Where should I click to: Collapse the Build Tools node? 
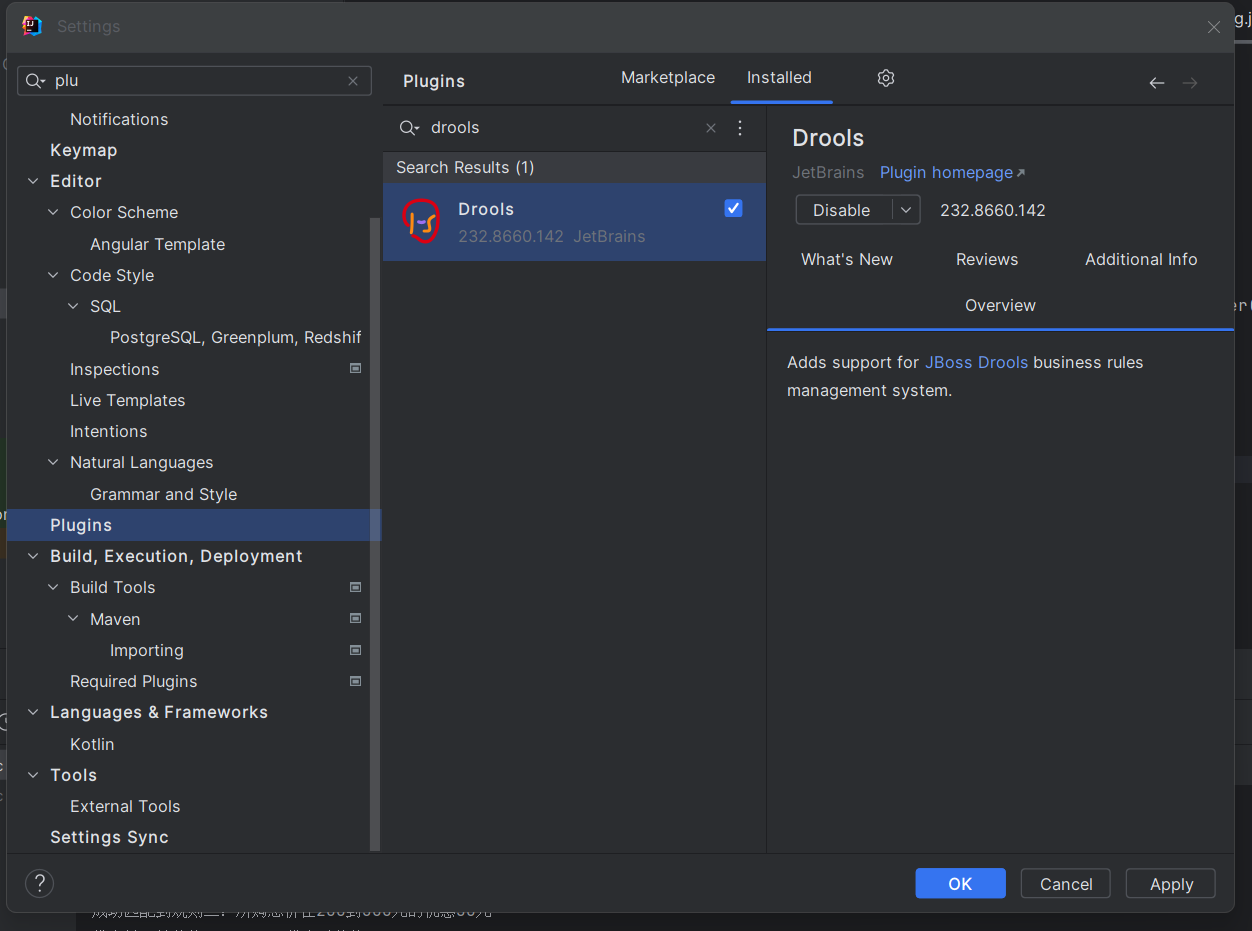pyautogui.click(x=54, y=587)
